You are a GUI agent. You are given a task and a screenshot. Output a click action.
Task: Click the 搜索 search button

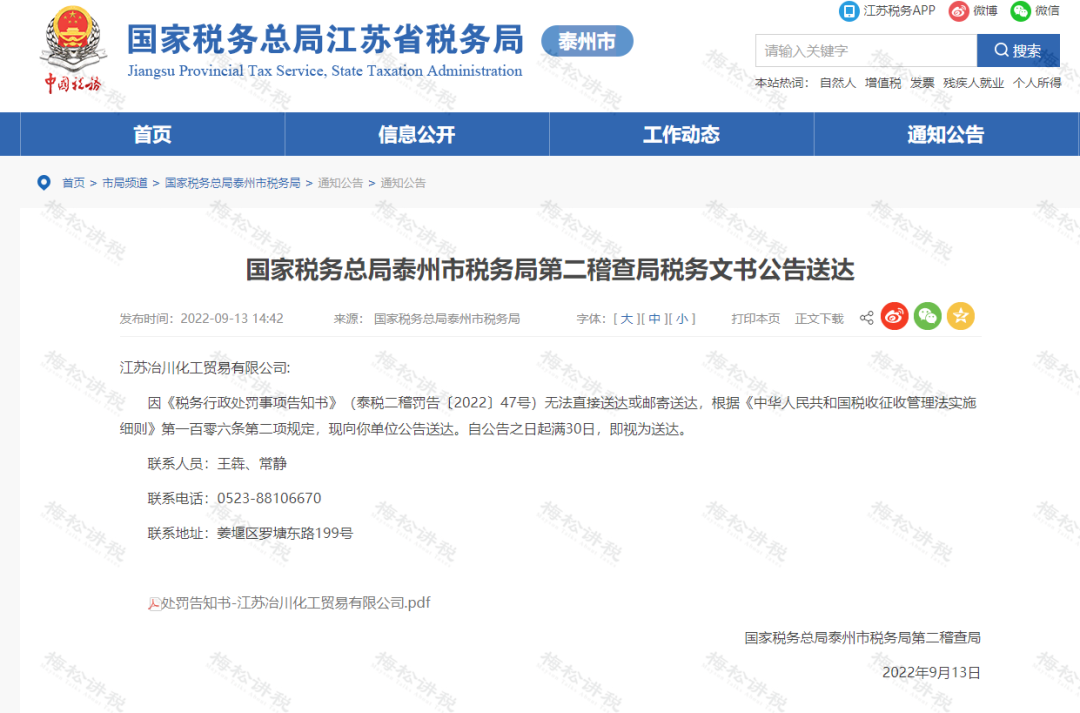(1018, 51)
